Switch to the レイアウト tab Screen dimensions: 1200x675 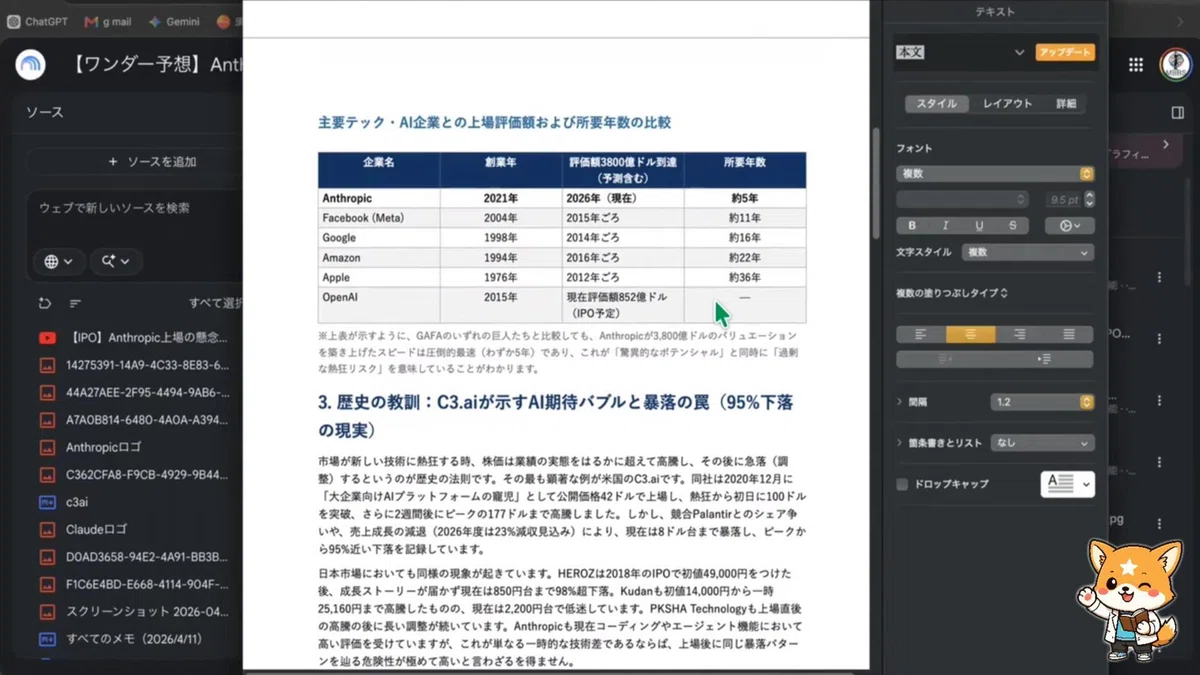[1007, 103]
